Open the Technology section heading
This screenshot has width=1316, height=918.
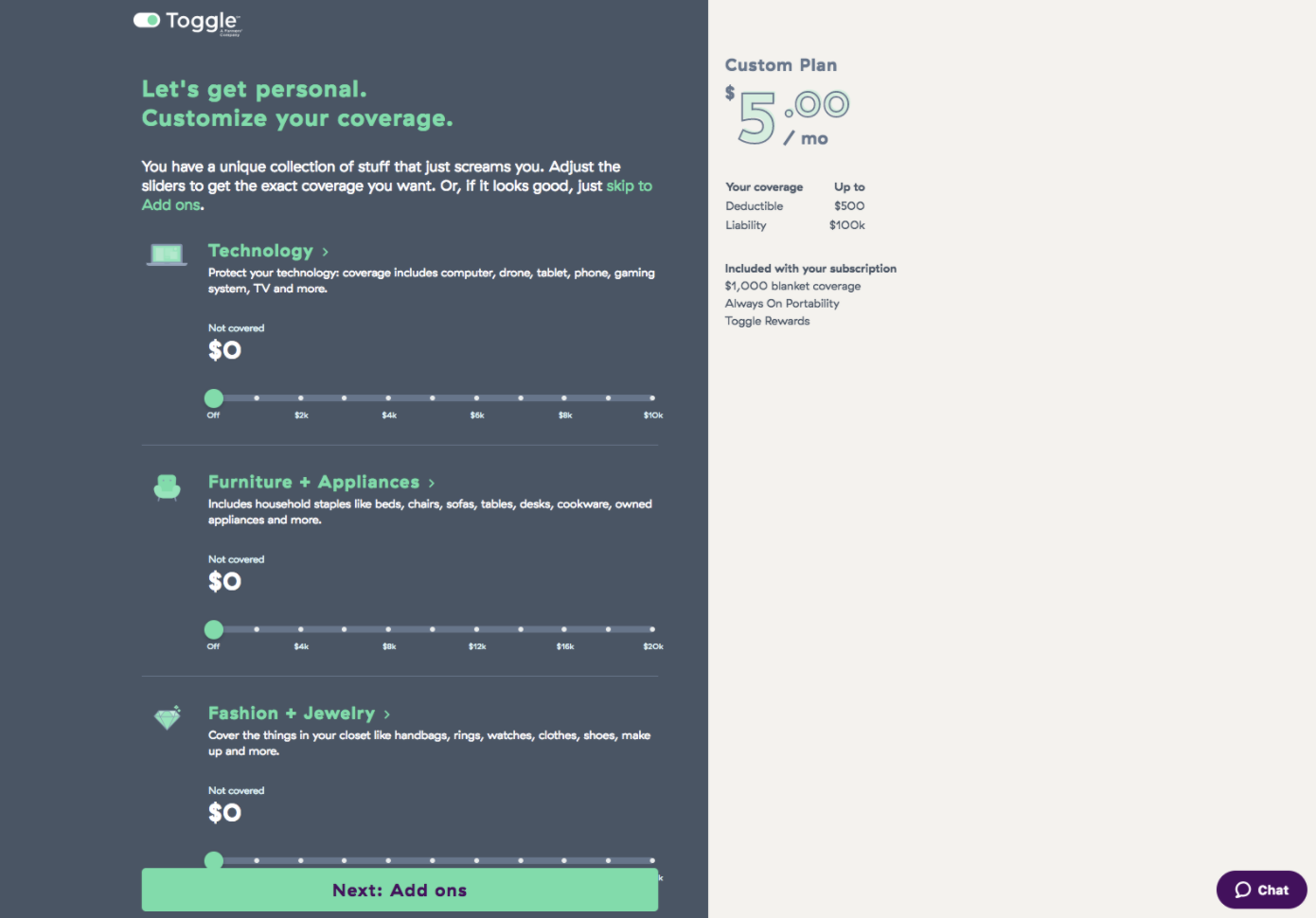pos(260,251)
